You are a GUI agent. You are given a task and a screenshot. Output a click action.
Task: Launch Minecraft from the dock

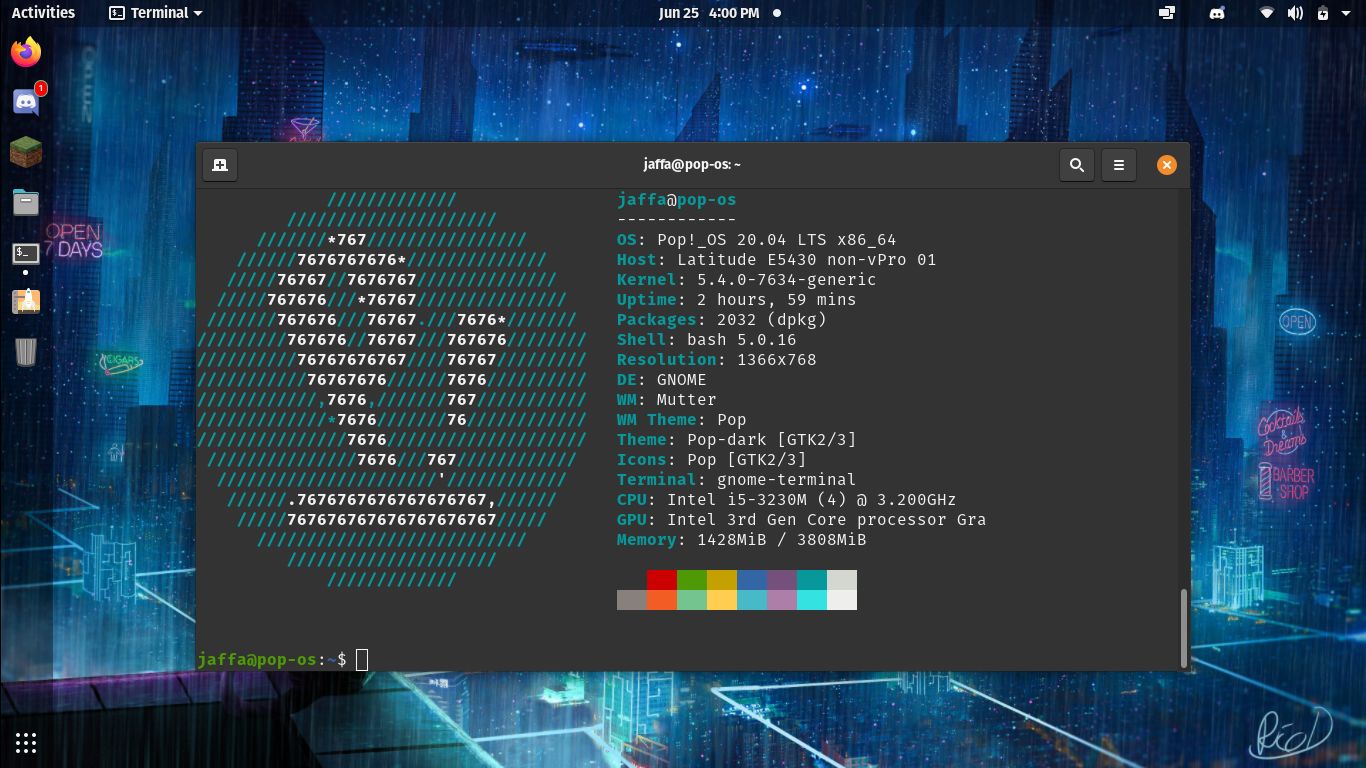coord(25,151)
